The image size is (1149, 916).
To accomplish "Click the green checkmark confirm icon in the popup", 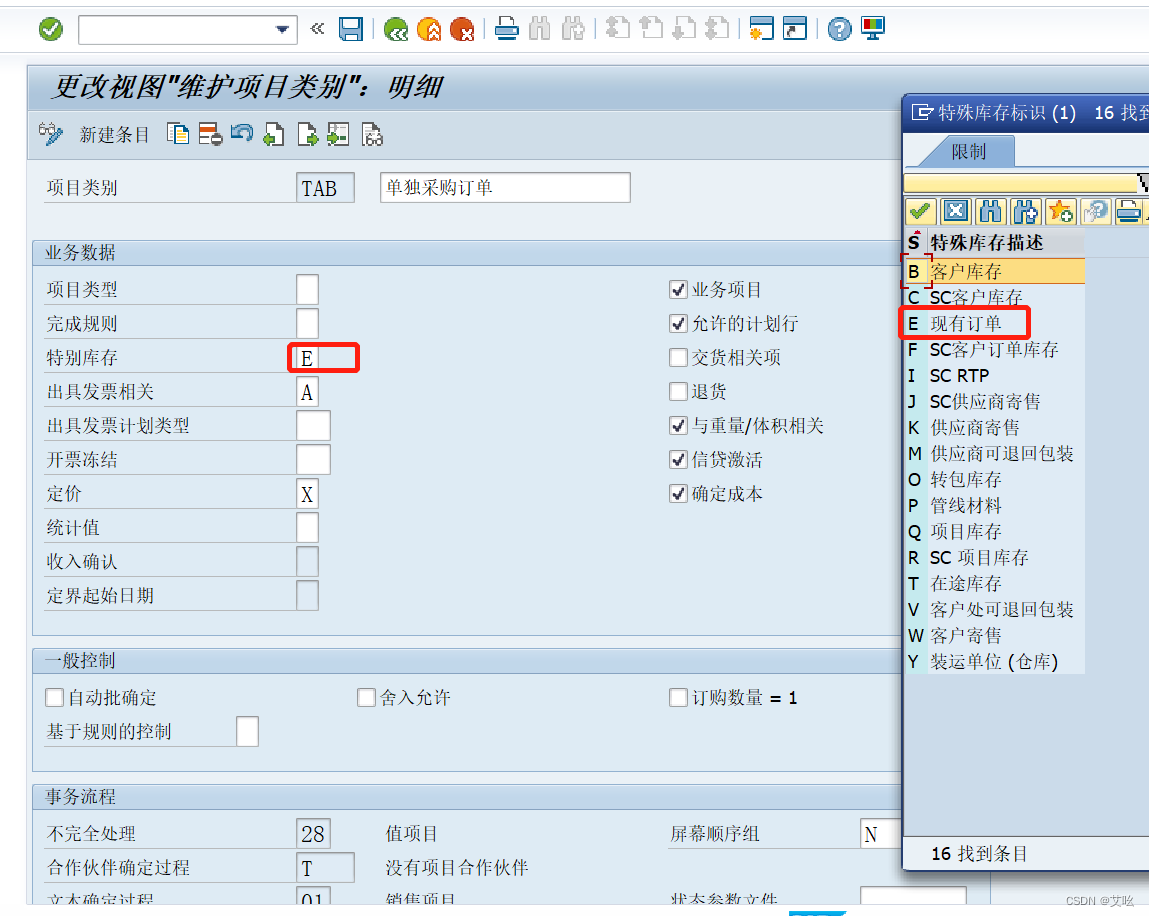I will (x=920, y=211).
